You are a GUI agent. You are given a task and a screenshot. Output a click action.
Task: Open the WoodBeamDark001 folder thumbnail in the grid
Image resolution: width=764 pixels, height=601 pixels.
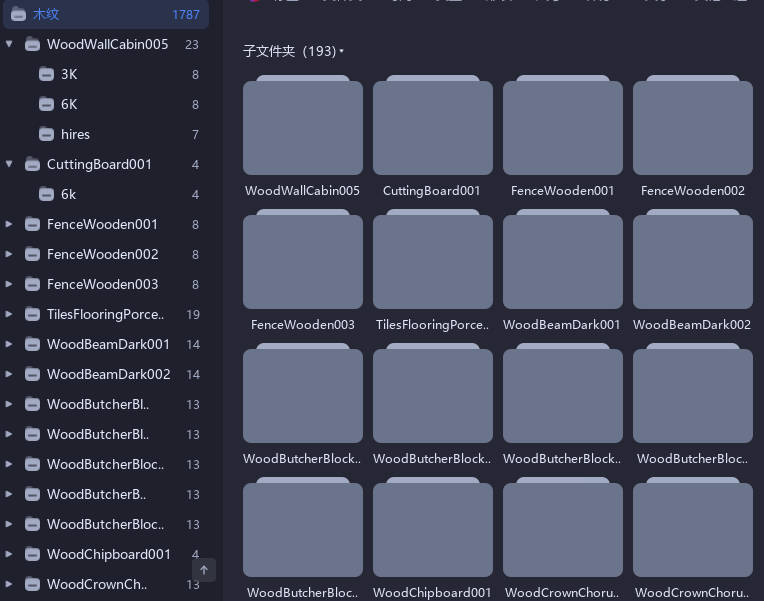(563, 259)
